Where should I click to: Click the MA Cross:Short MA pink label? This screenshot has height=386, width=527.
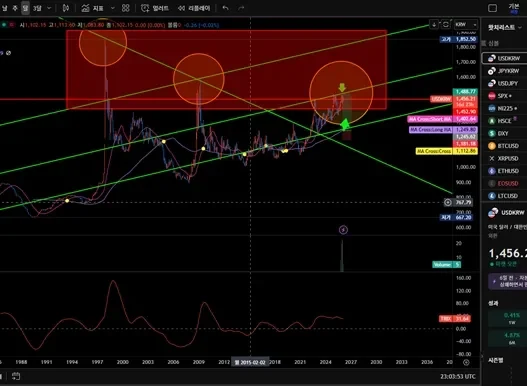(430, 119)
